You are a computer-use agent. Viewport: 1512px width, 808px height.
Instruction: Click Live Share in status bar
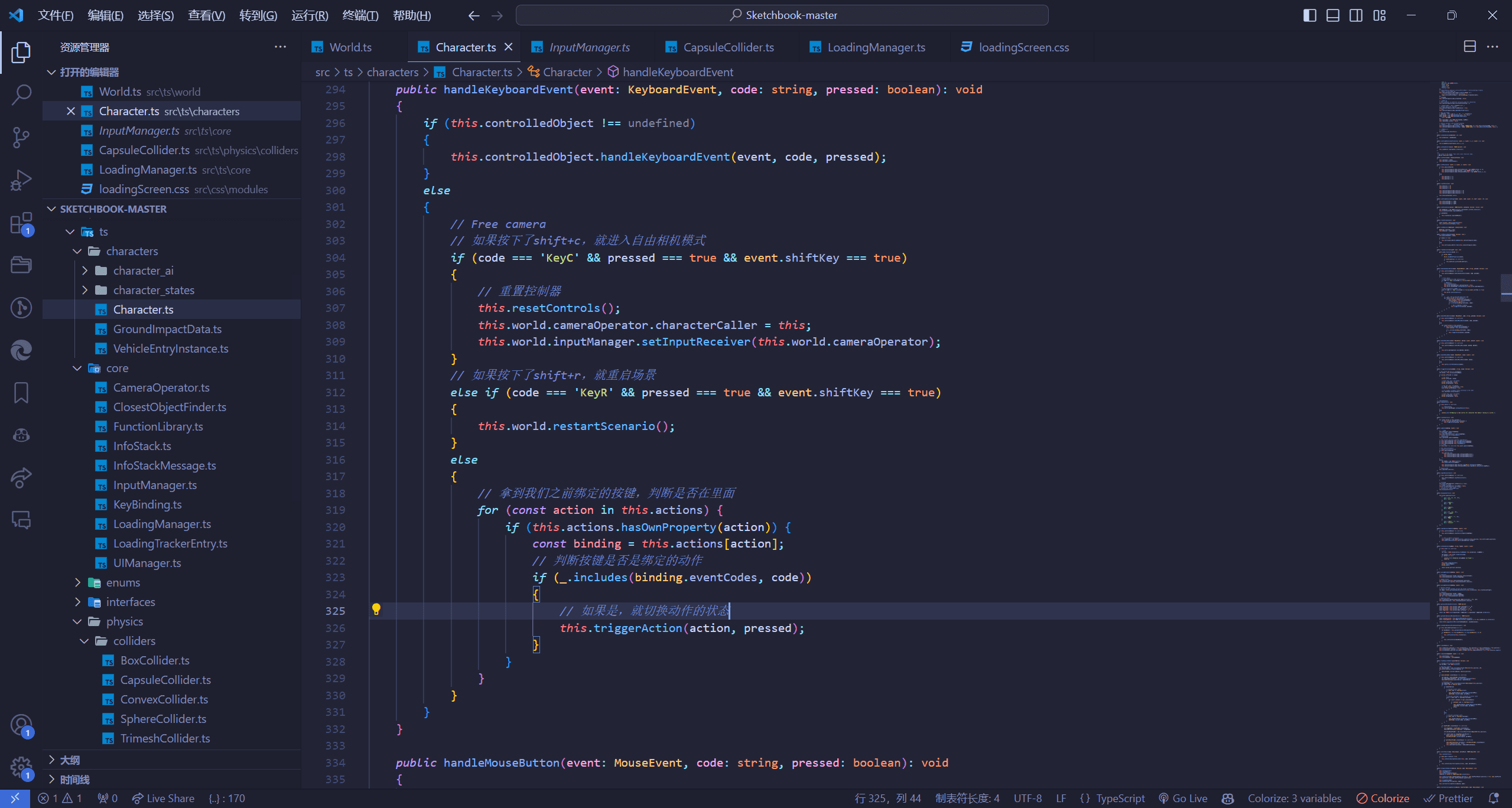click(x=163, y=798)
